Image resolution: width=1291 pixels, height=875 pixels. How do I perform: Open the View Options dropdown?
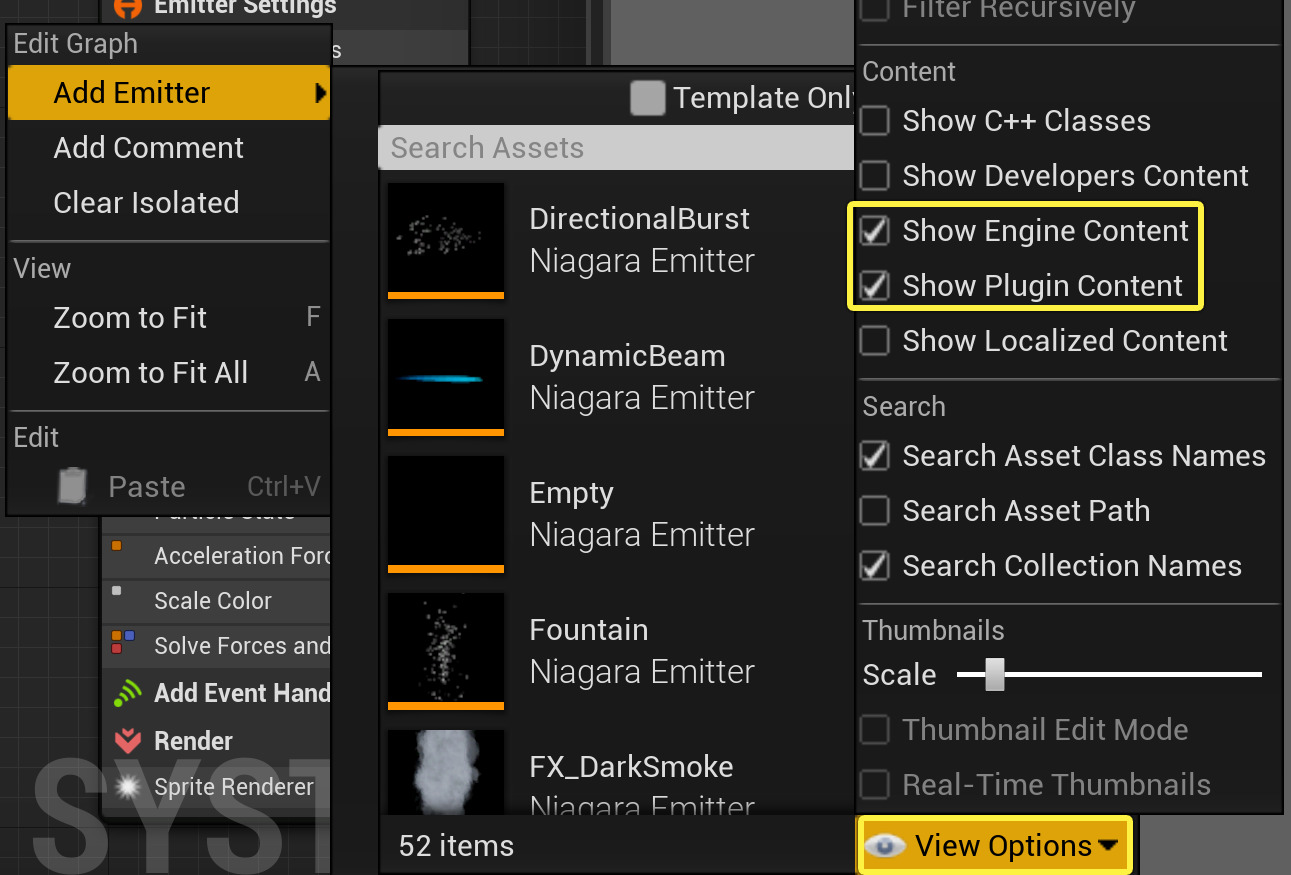[996, 846]
